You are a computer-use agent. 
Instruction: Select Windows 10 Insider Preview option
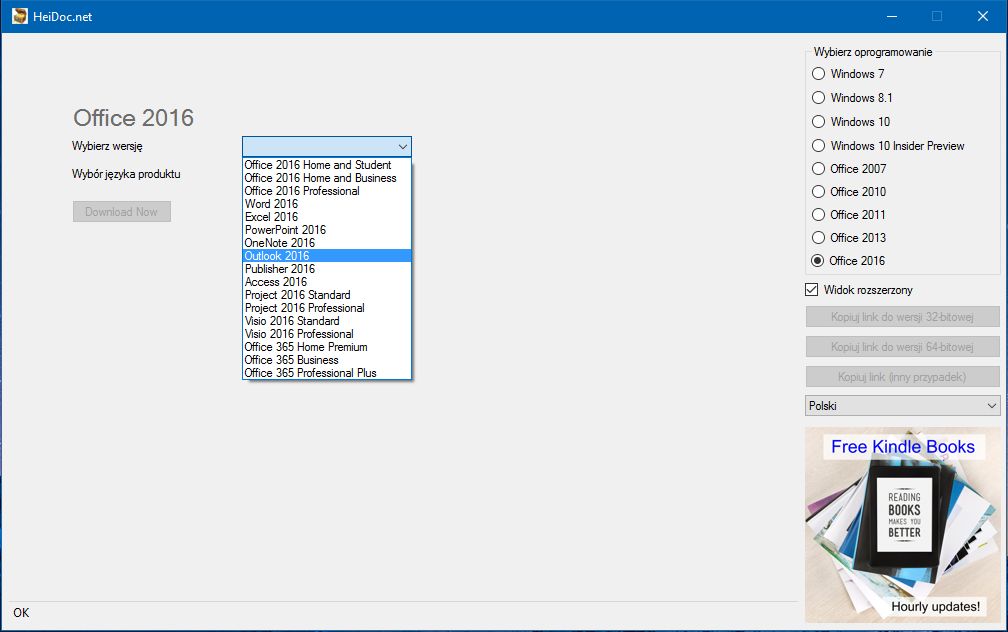pyautogui.click(x=818, y=146)
